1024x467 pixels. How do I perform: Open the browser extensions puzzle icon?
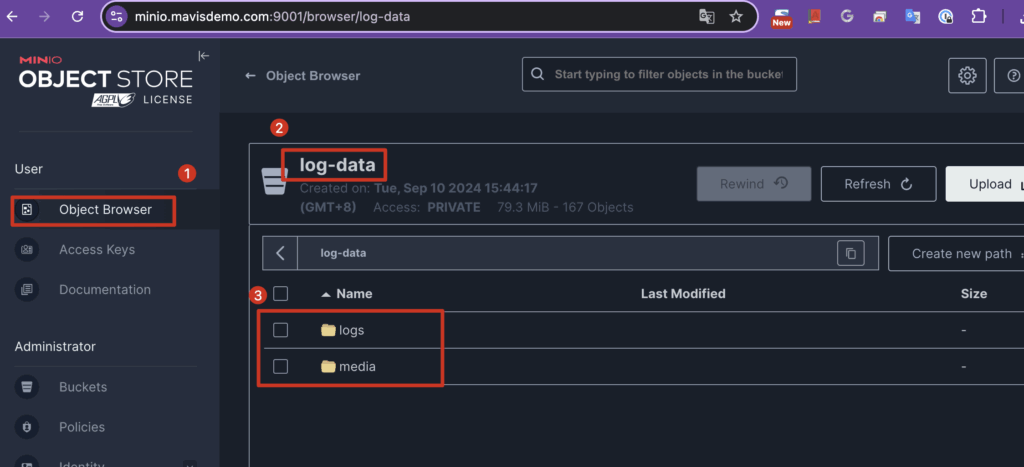pyautogui.click(x=979, y=16)
